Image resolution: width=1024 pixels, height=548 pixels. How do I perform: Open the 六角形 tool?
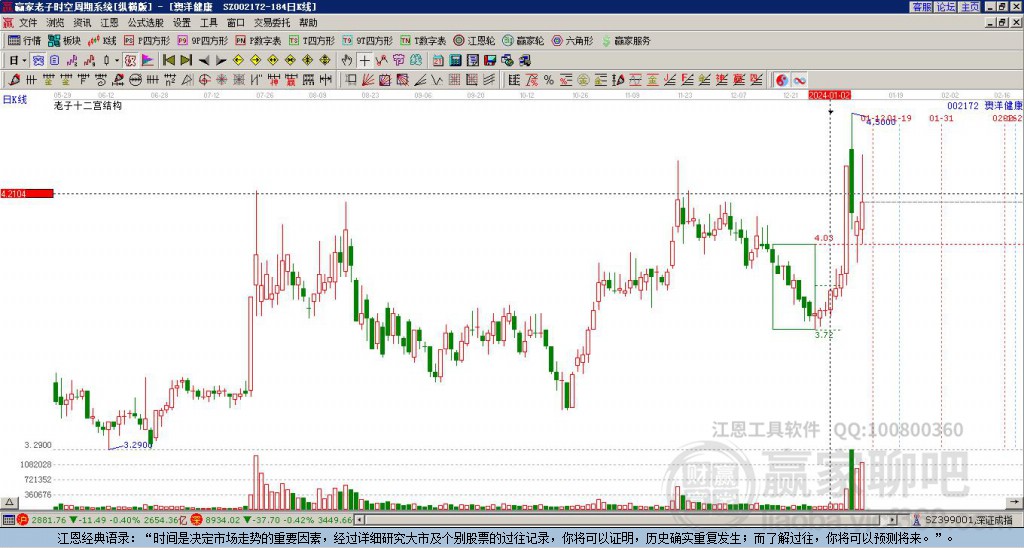(x=573, y=40)
